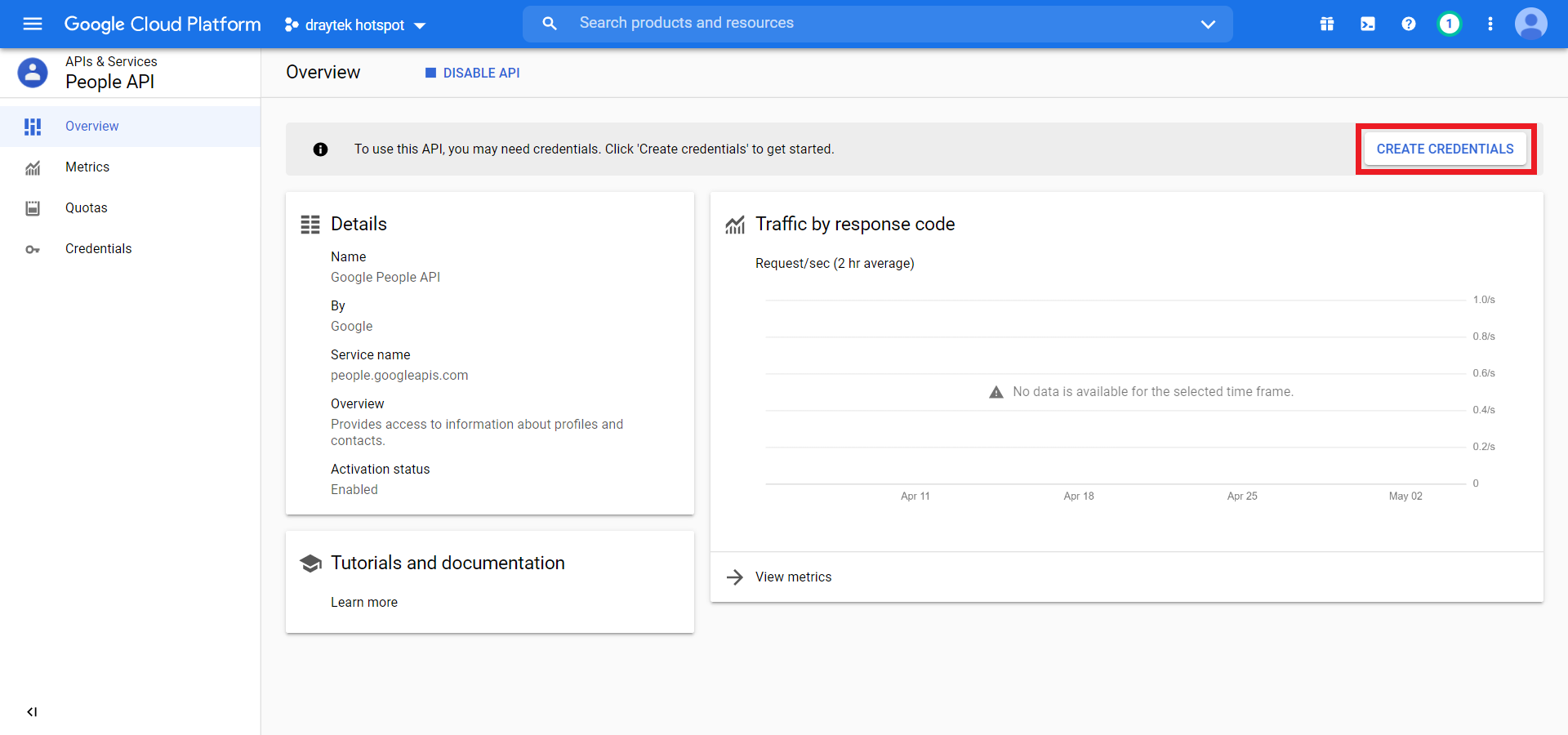Click the Details section list icon
Viewport: 1568px width, 735px height.
click(x=310, y=225)
